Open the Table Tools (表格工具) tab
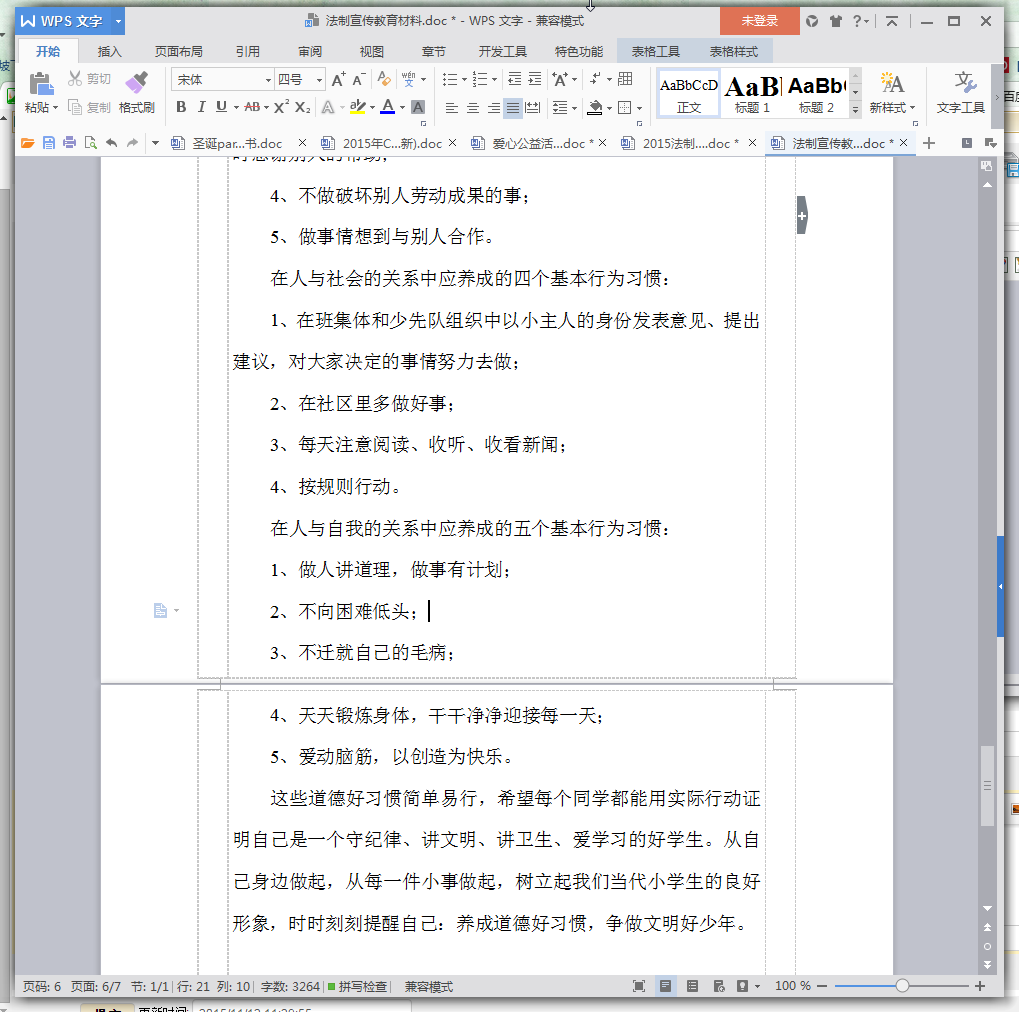1019x1012 pixels. point(656,51)
